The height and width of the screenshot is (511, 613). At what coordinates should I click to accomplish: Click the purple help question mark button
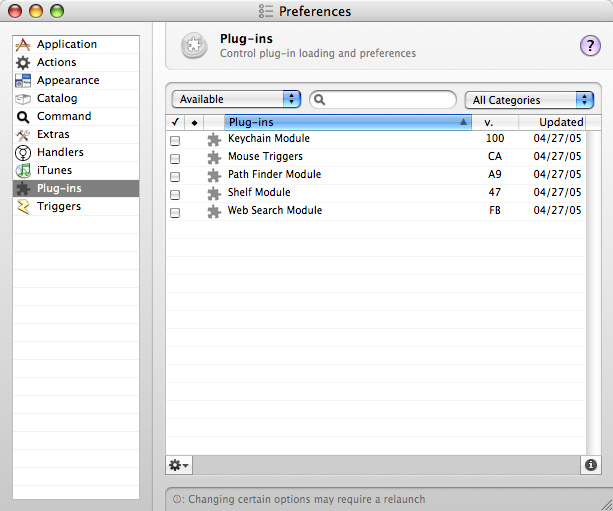tap(590, 45)
